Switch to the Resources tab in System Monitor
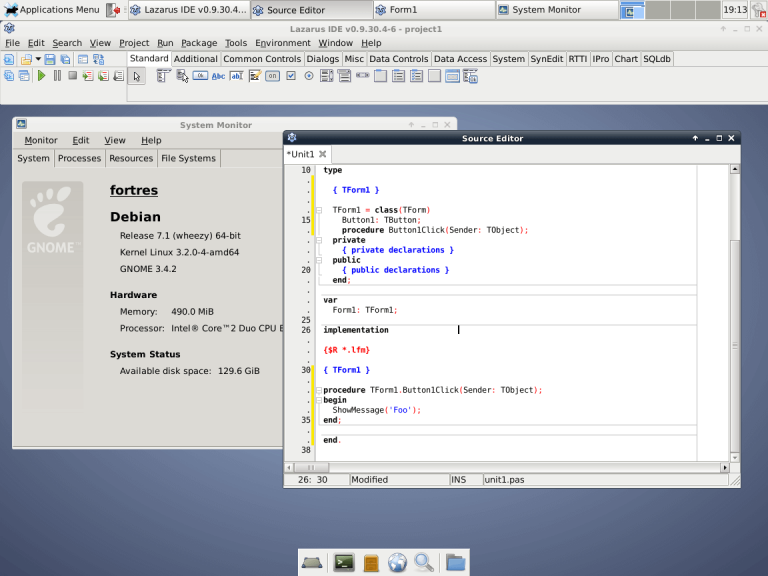The image size is (768, 576). [x=131, y=158]
